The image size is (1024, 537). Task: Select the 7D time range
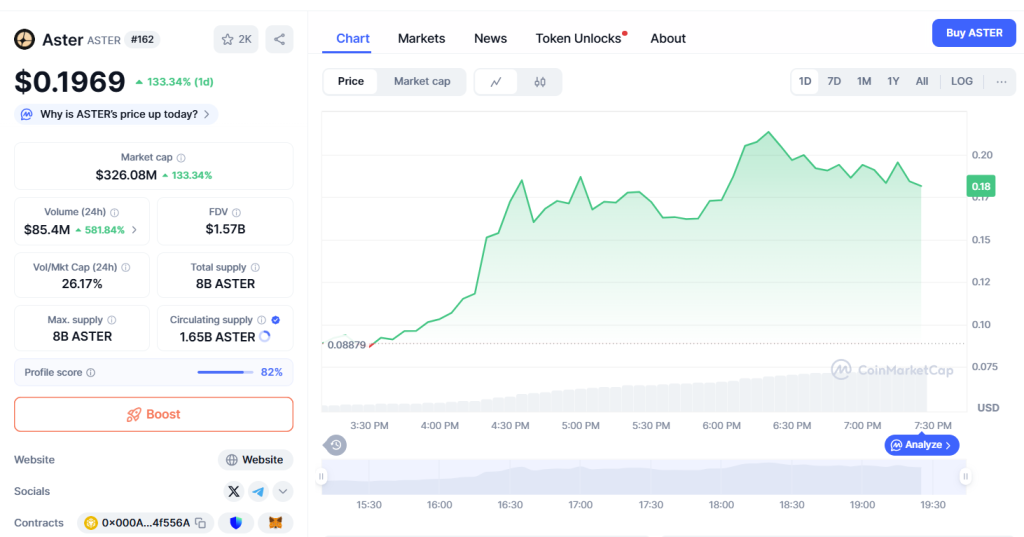tap(833, 82)
